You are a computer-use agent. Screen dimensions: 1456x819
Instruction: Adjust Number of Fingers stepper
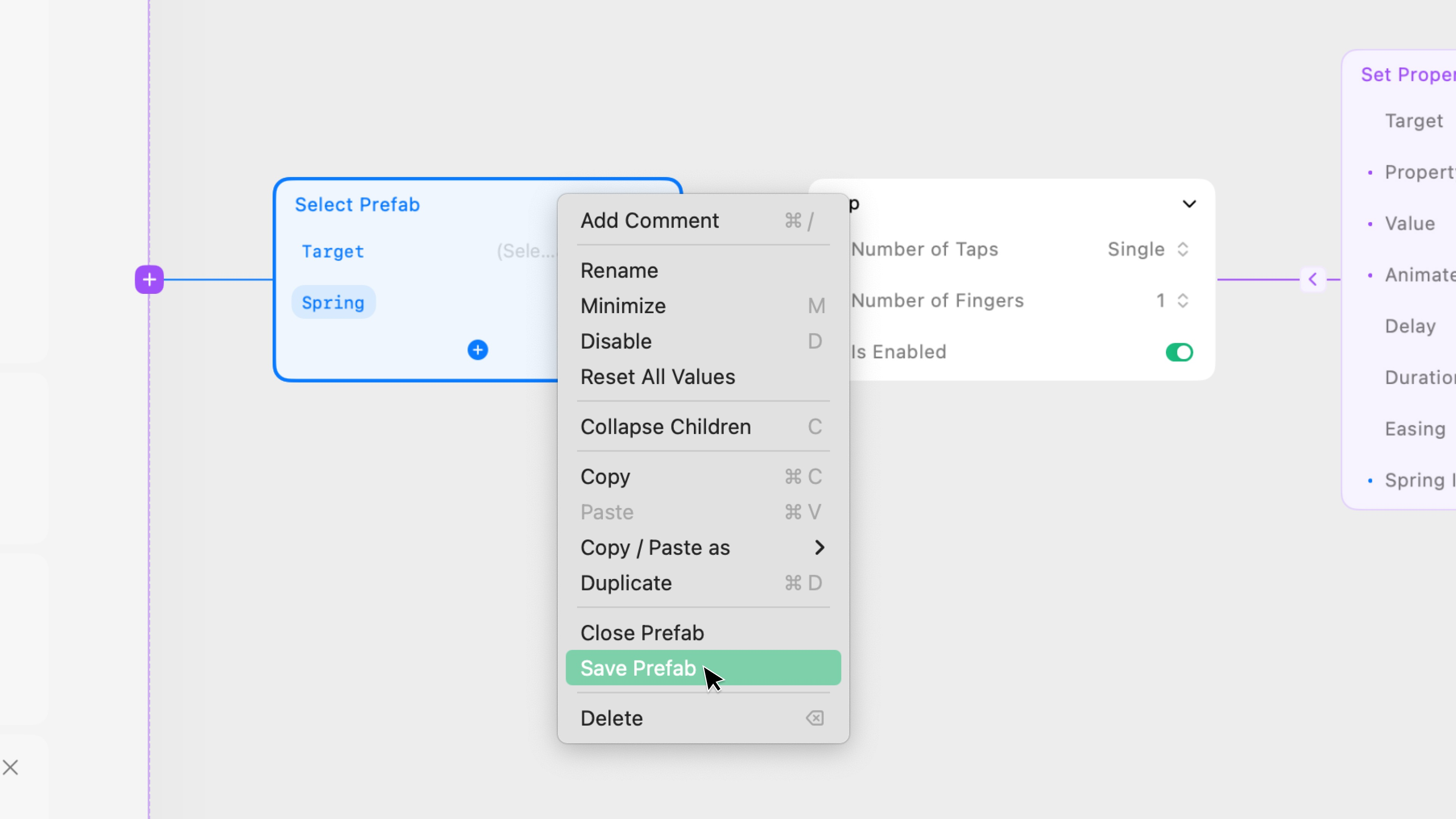(1183, 301)
